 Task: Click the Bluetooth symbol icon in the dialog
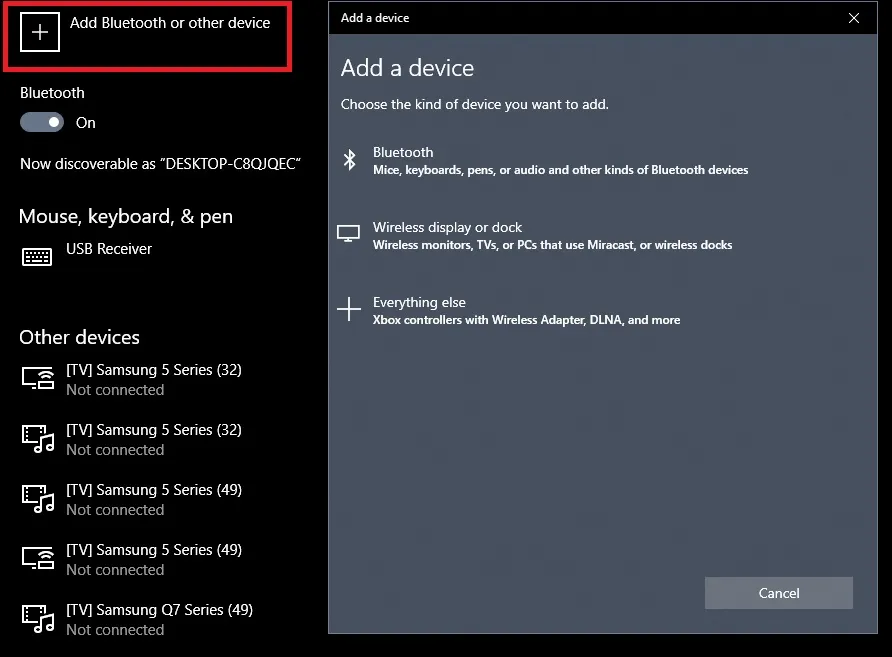(349, 160)
